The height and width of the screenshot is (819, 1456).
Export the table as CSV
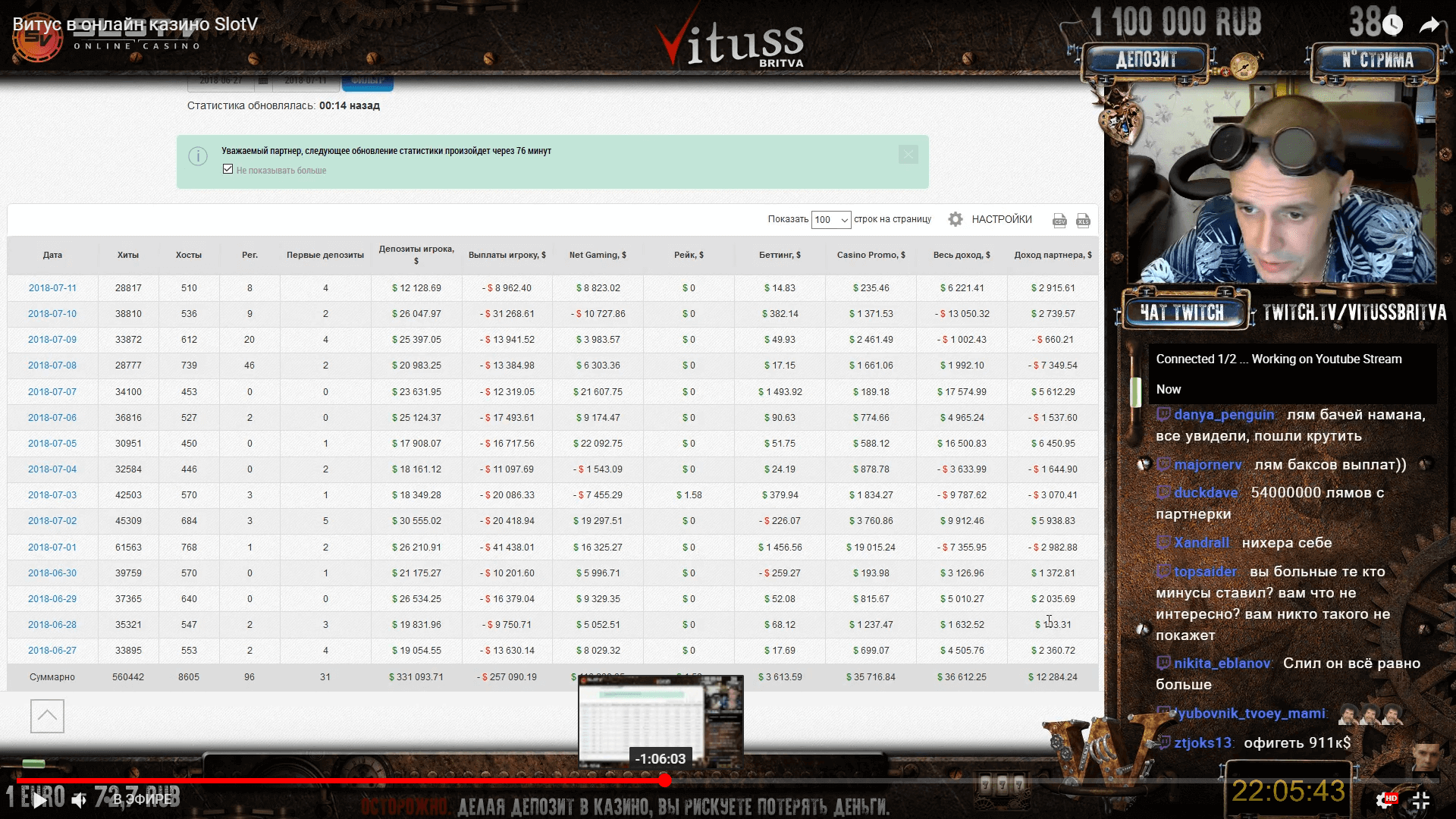pyautogui.click(x=1059, y=221)
